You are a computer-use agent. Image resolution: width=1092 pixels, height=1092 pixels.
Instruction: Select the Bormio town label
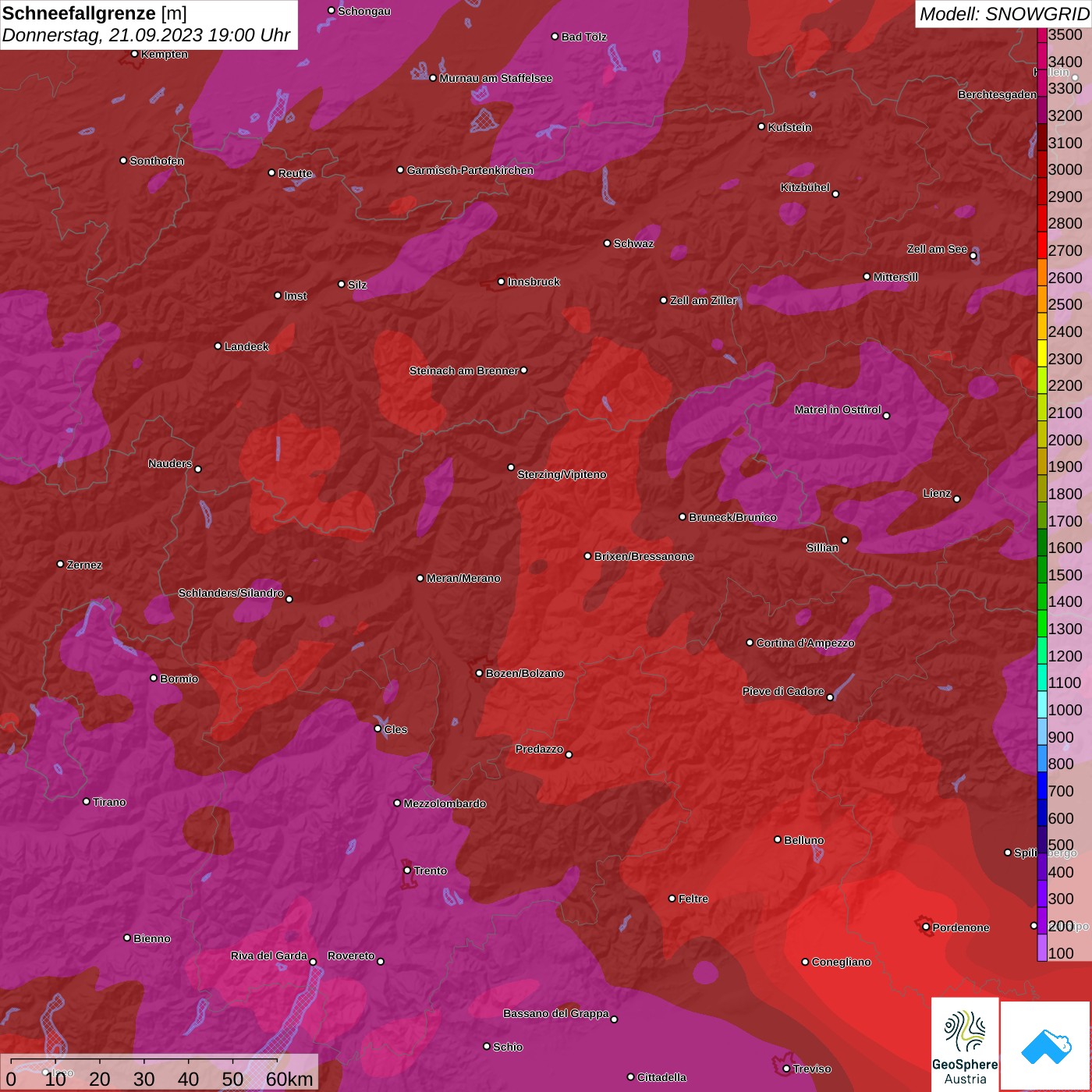(x=179, y=679)
